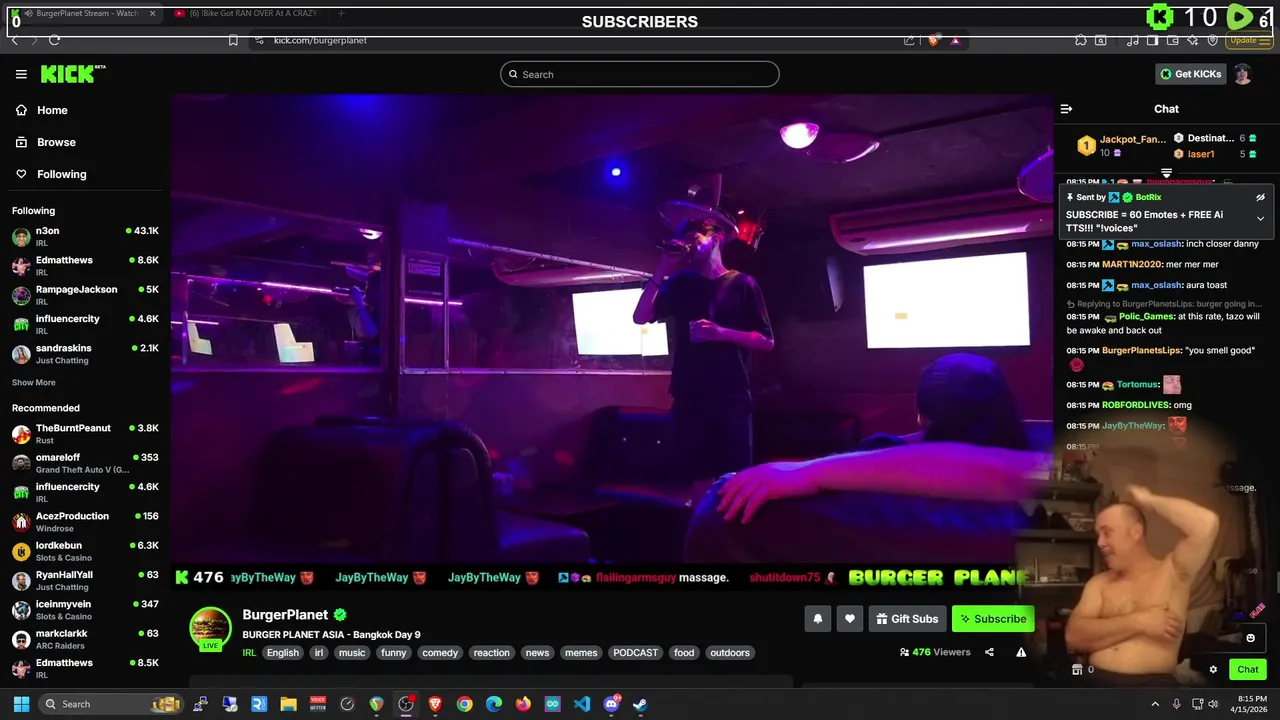Open Firefox from the taskbar
1280x720 pixels.
[x=523, y=704]
